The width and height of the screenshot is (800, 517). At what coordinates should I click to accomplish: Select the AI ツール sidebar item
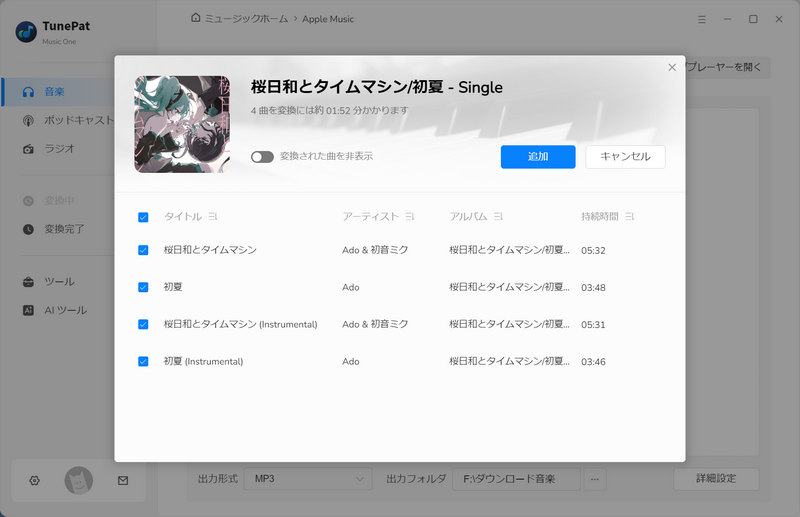click(x=57, y=310)
